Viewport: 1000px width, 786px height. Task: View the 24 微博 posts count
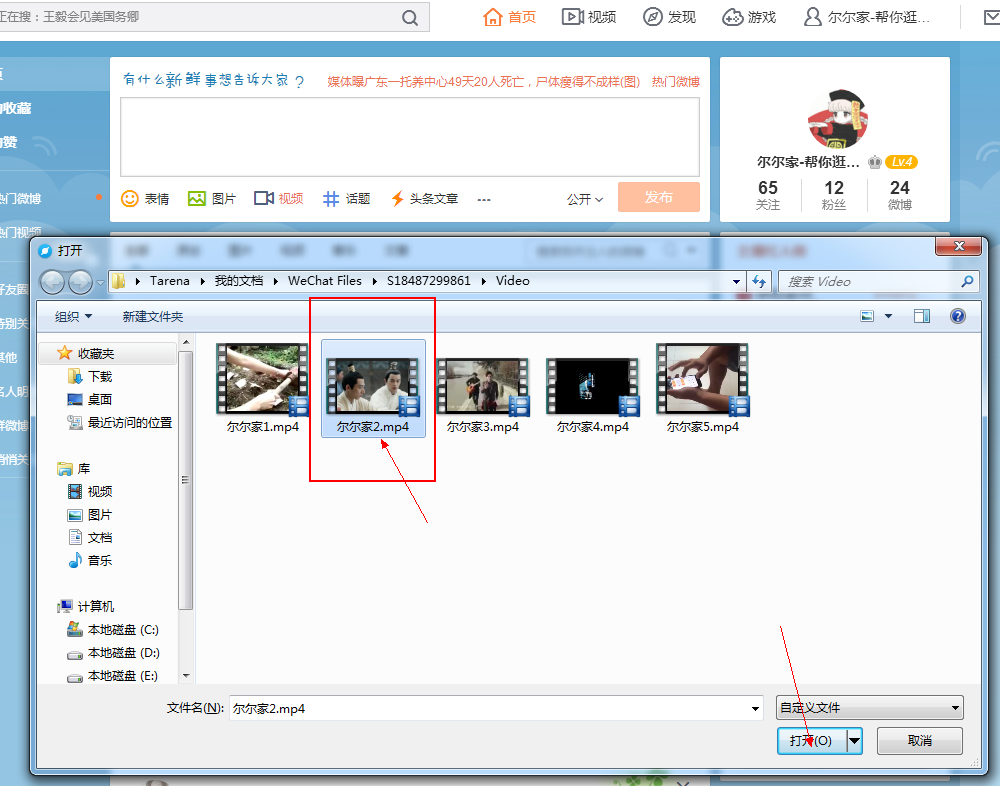[899, 195]
